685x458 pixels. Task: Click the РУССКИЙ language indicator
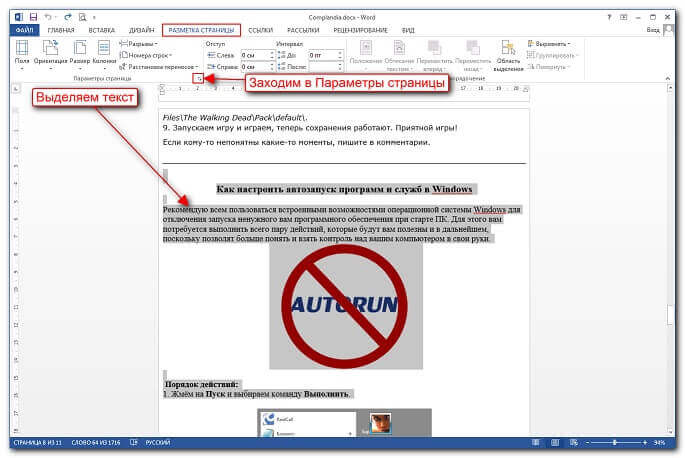(158, 443)
